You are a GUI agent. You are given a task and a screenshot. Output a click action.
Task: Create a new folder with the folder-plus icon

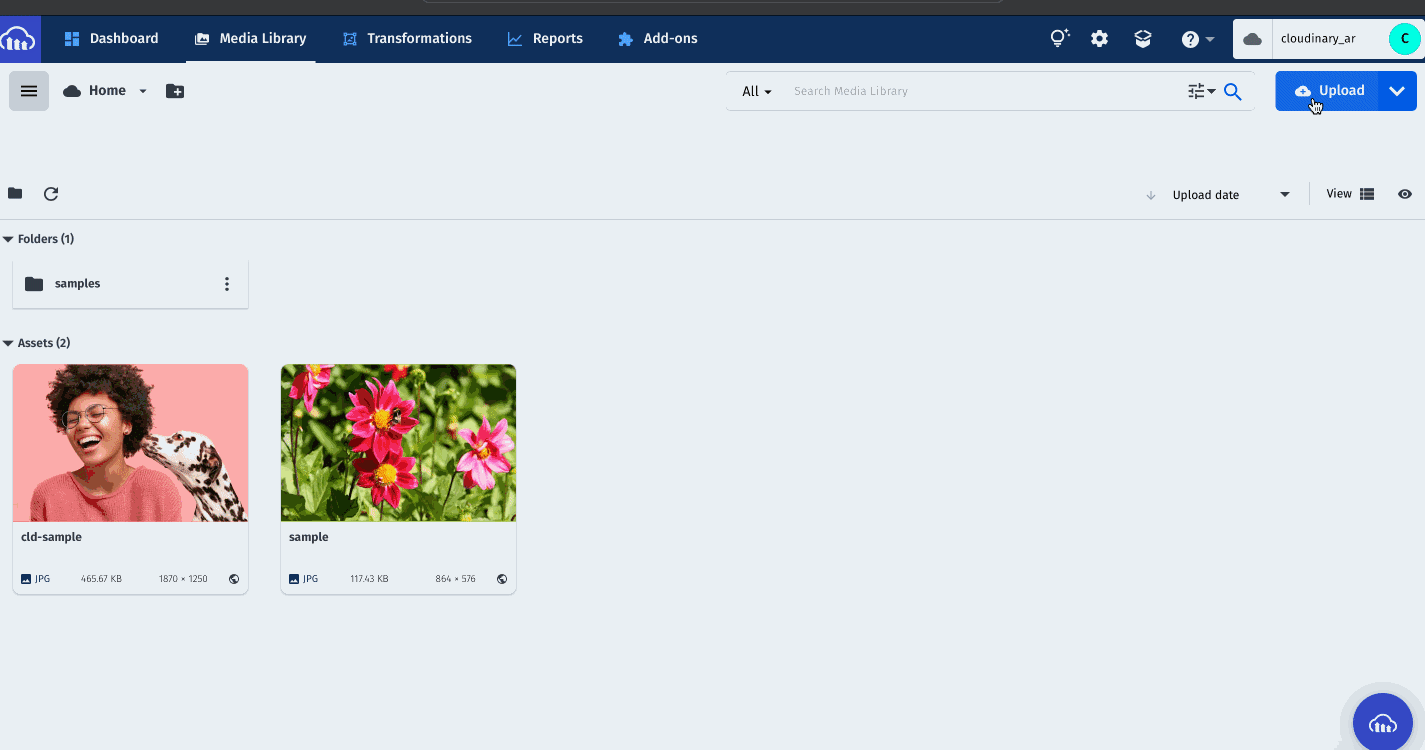tap(175, 90)
